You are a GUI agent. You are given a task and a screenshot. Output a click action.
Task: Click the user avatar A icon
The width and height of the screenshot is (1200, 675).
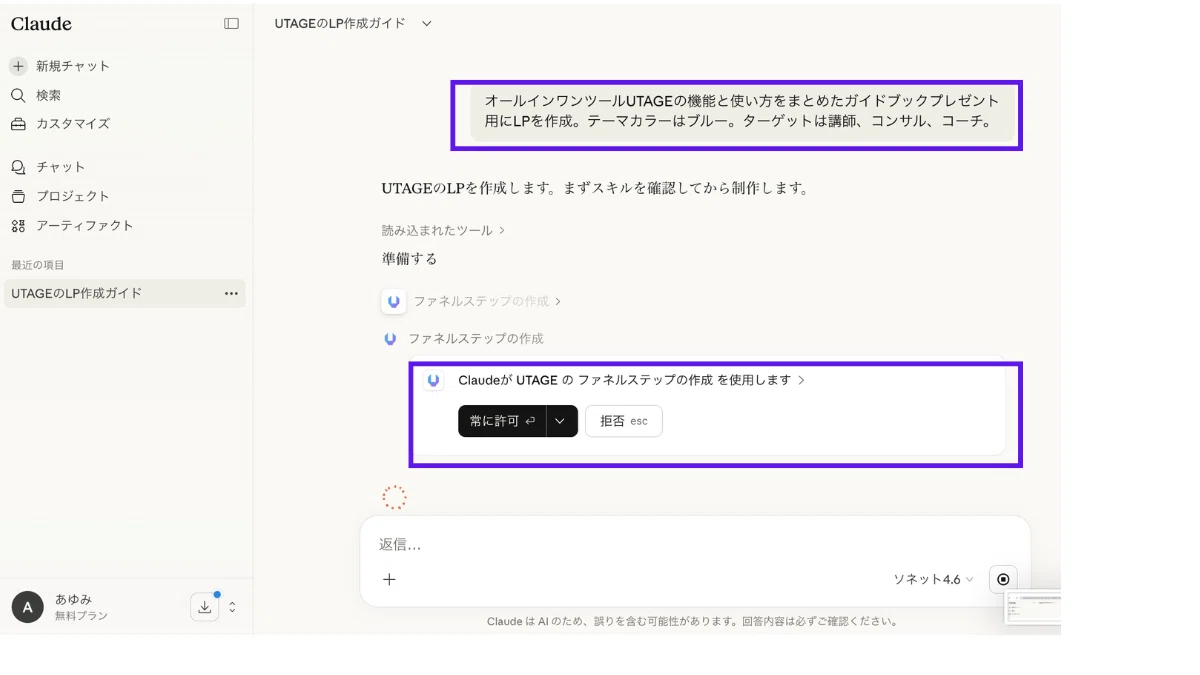[x=27, y=607]
